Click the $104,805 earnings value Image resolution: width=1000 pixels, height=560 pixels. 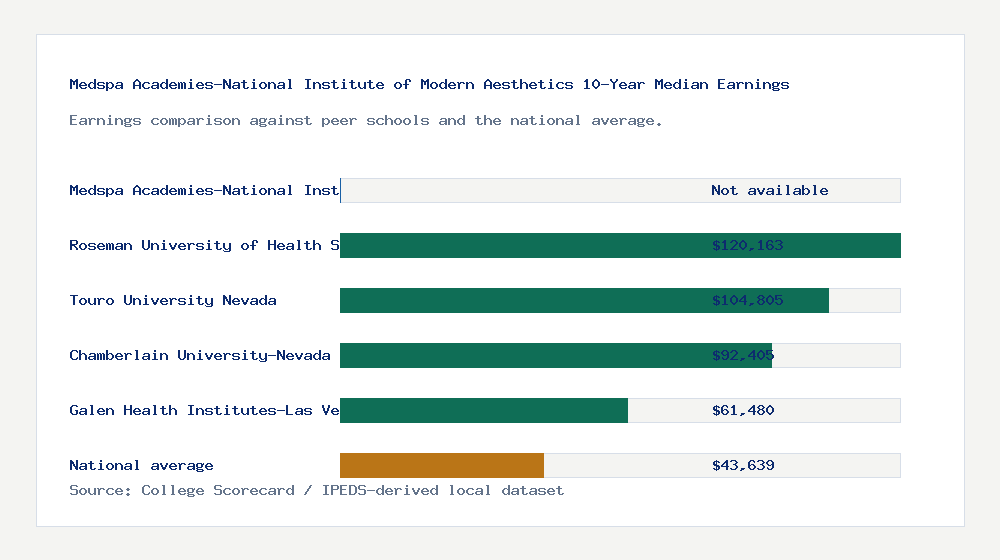pyautogui.click(x=747, y=300)
